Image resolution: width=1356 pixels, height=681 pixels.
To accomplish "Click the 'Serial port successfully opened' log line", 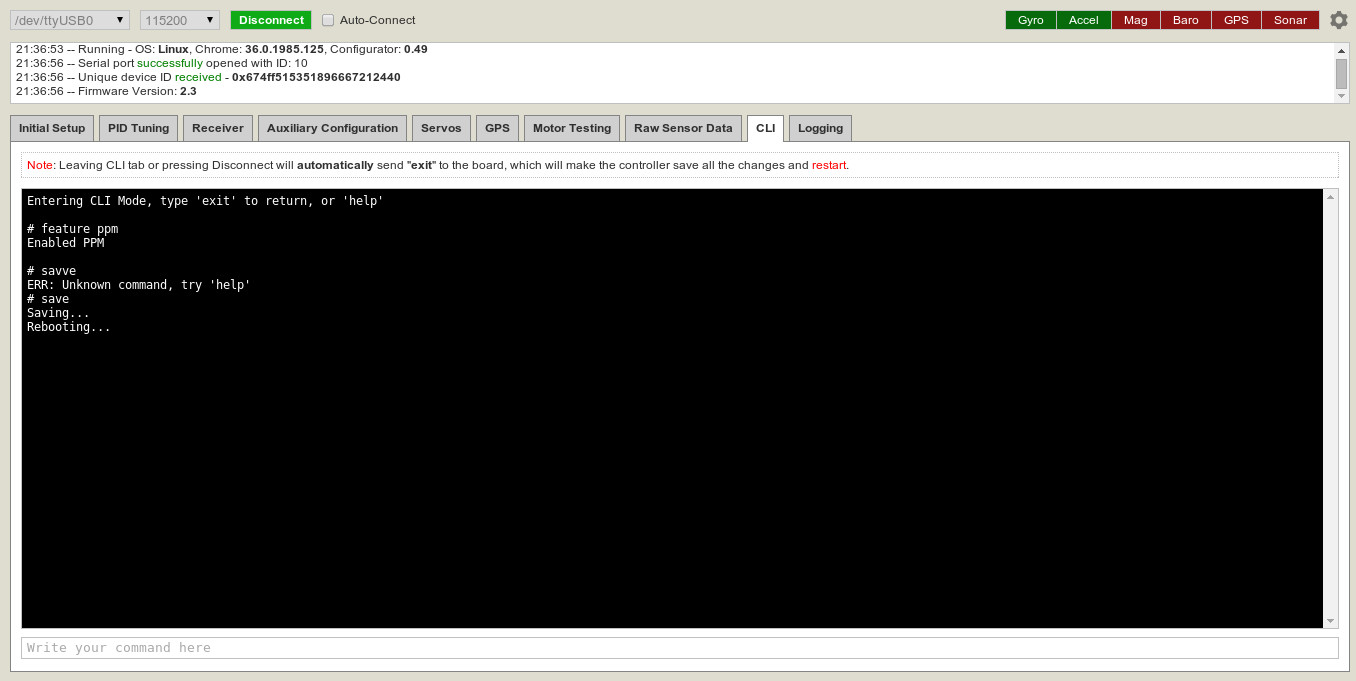I will point(161,63).
